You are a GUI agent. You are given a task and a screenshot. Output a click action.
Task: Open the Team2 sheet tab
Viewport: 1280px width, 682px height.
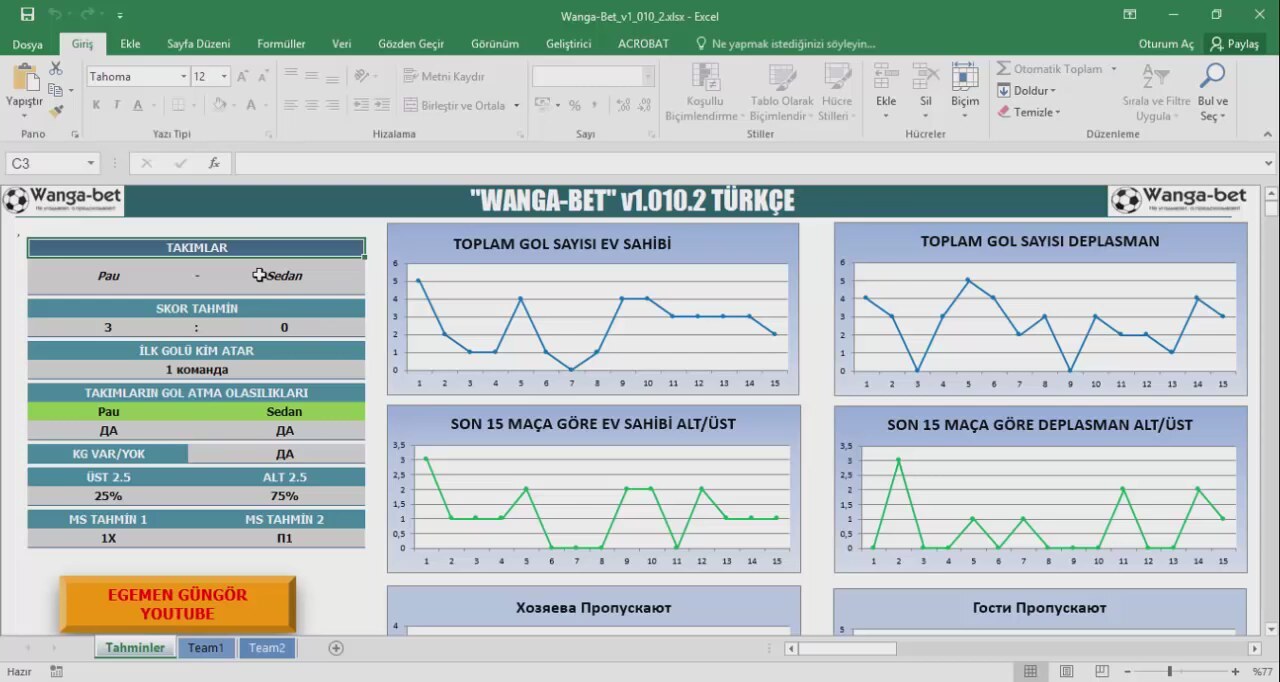coord(267,648)
